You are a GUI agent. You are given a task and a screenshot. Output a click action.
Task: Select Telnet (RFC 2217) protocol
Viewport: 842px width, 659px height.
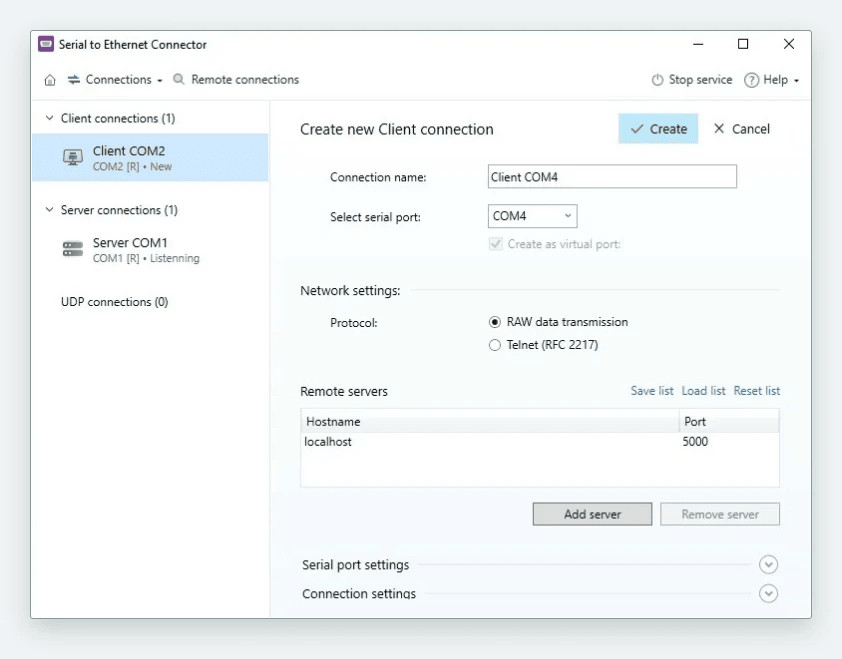pos(494,346)
